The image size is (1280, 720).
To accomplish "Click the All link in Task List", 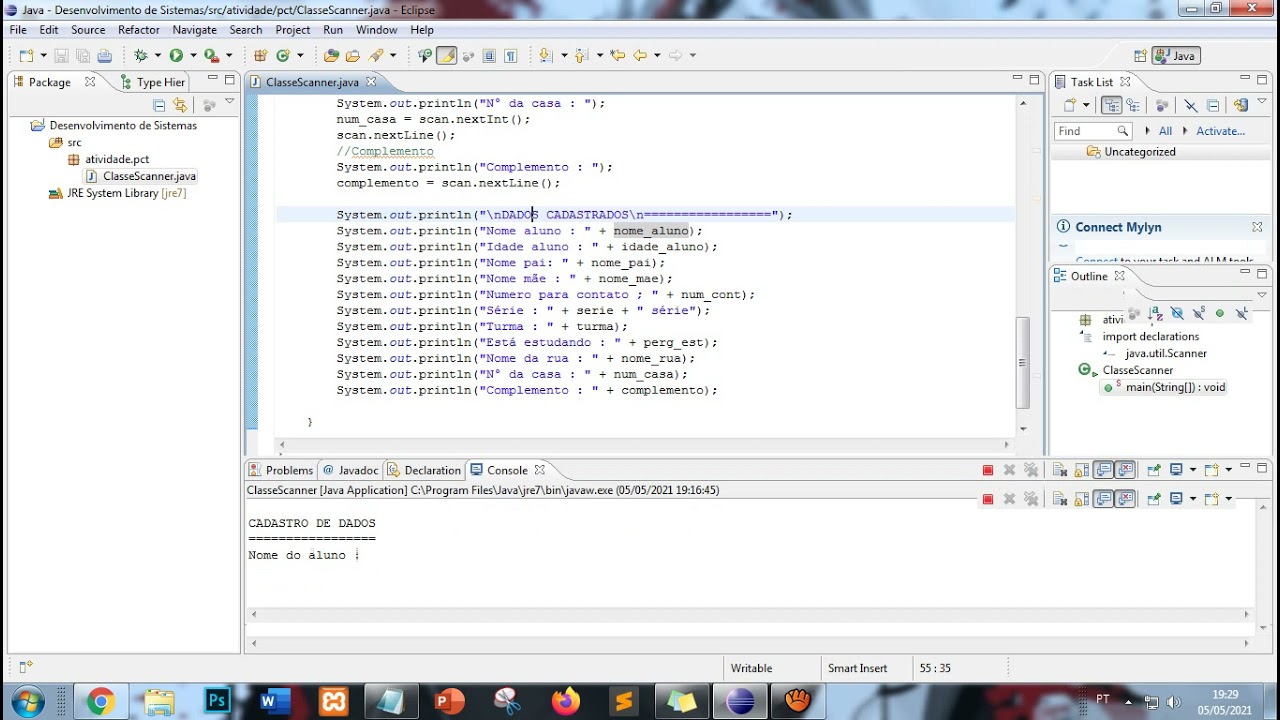I will (x=1165, y=131).
